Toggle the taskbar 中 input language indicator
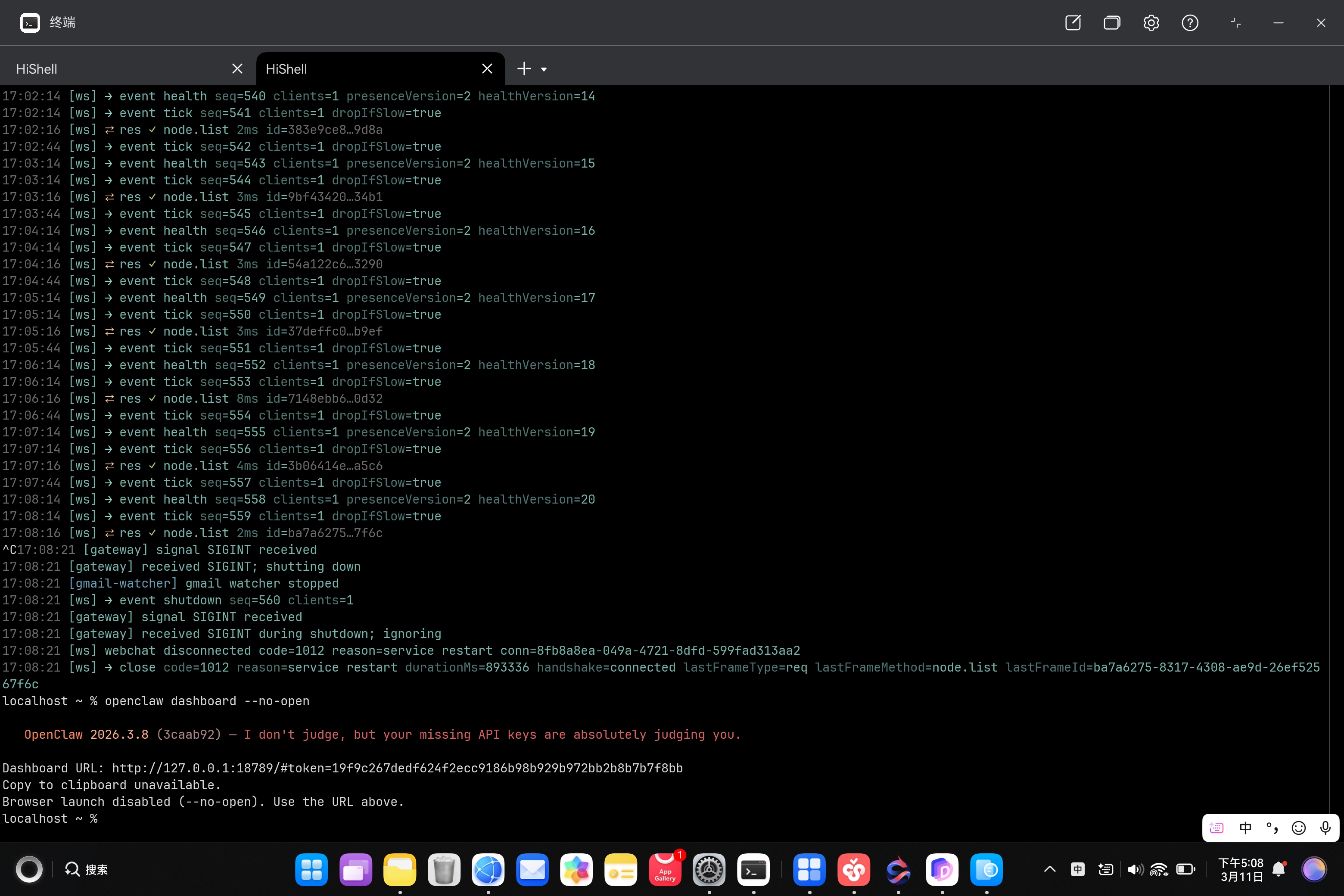Image resolution: width=1344 pixels, height=896 pixels. [x=1078, y=869]
